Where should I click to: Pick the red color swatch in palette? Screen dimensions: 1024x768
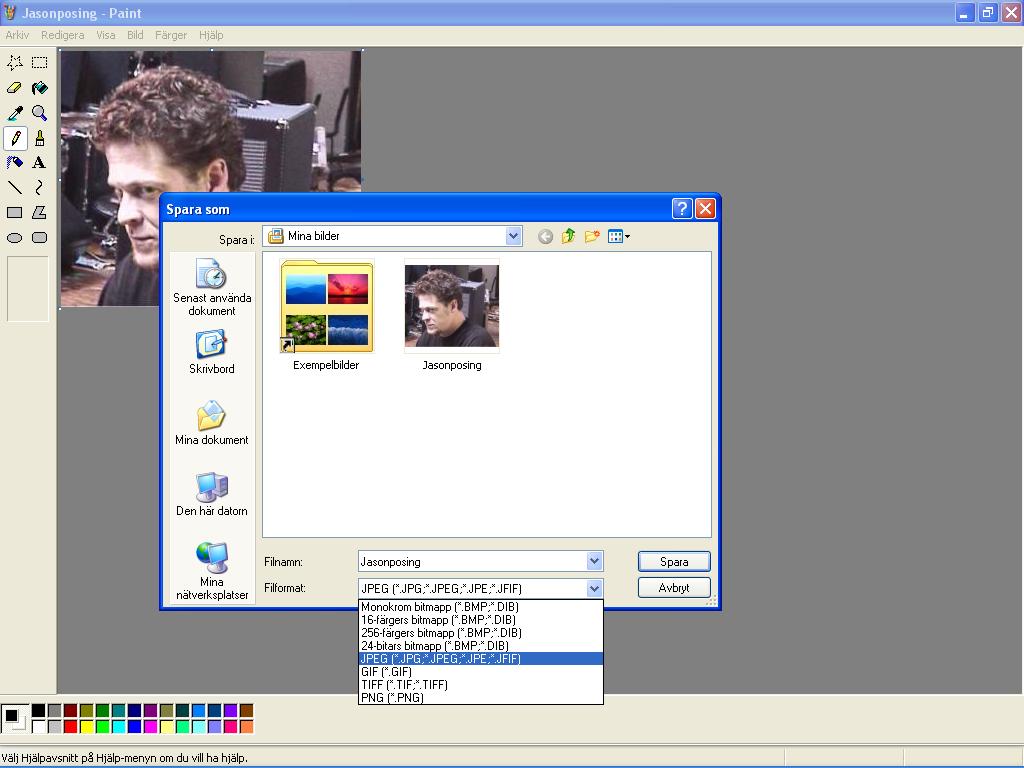(70, 727)
